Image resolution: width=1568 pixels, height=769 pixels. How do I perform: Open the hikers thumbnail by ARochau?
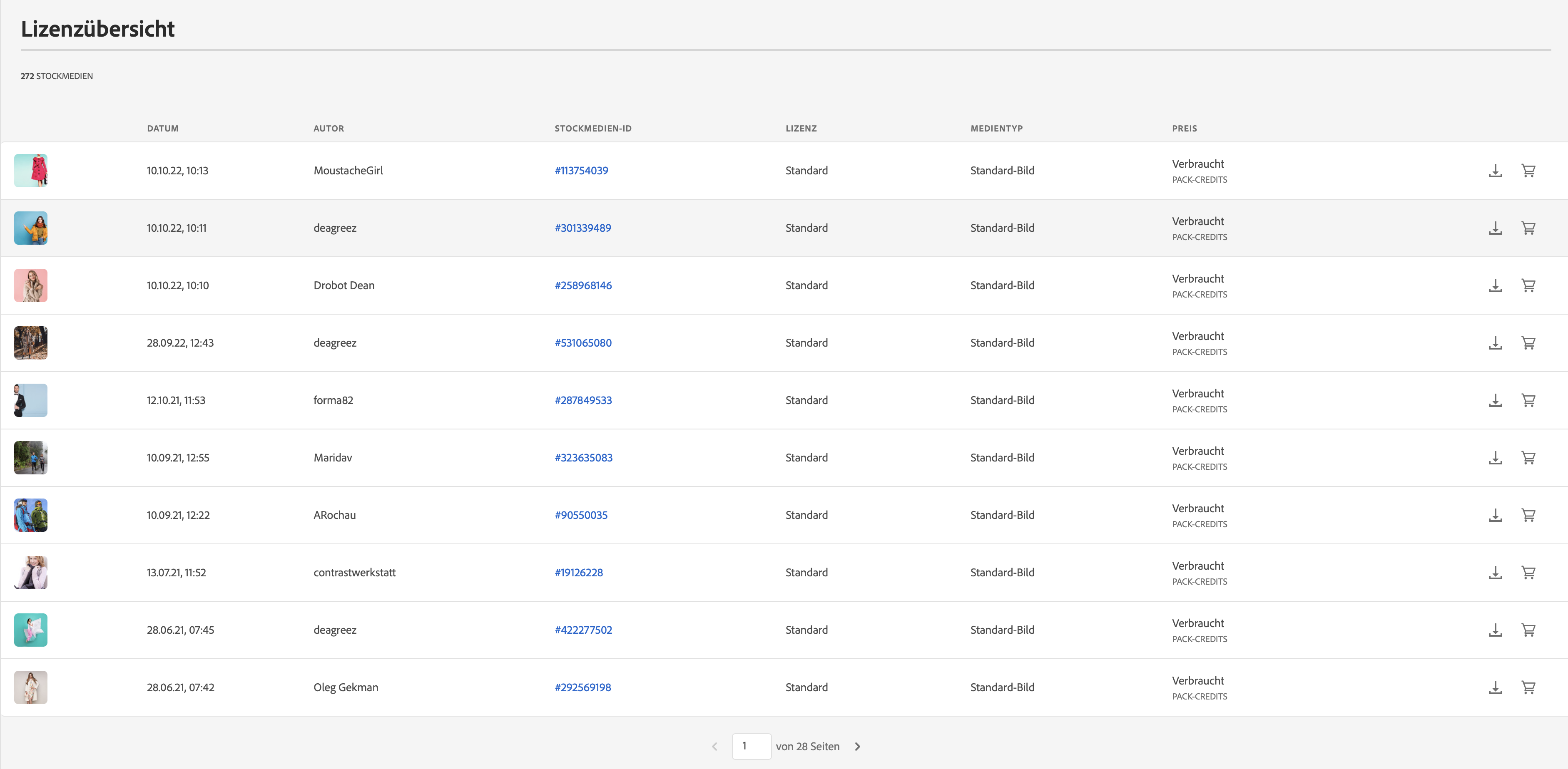pos(31,515)
